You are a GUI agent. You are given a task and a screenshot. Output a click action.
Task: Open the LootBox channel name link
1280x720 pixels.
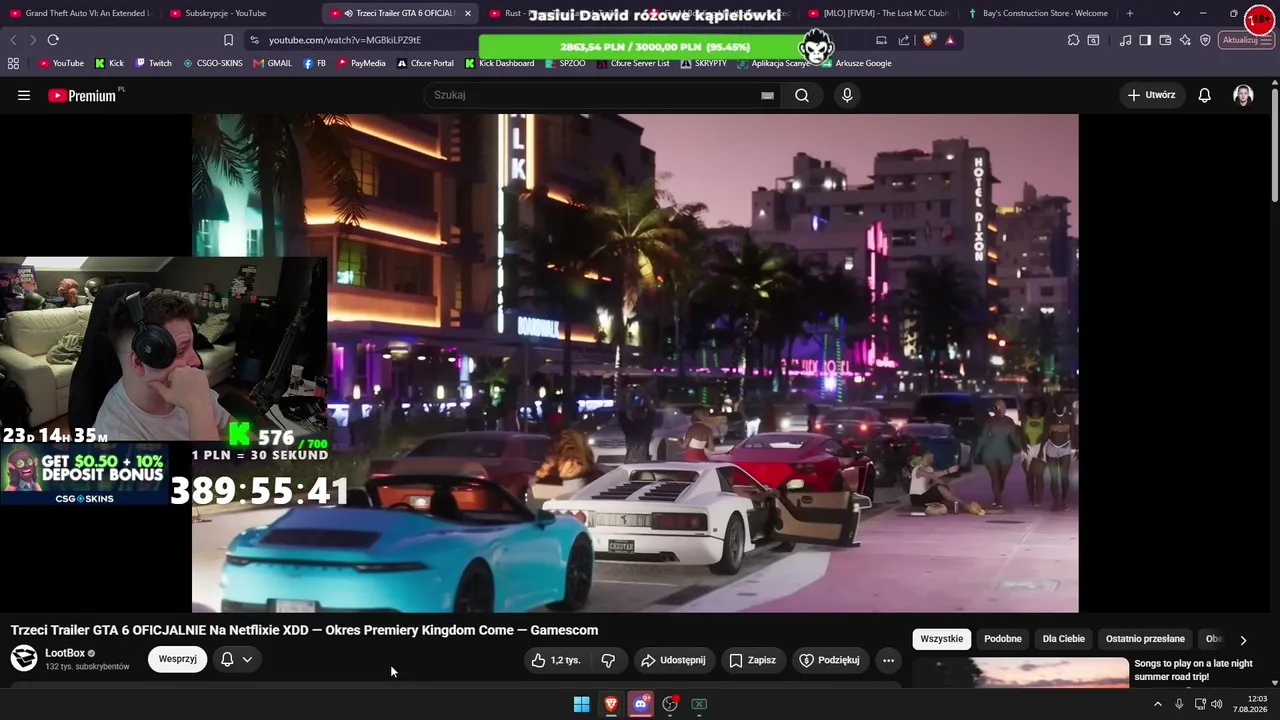click(65, 653)
